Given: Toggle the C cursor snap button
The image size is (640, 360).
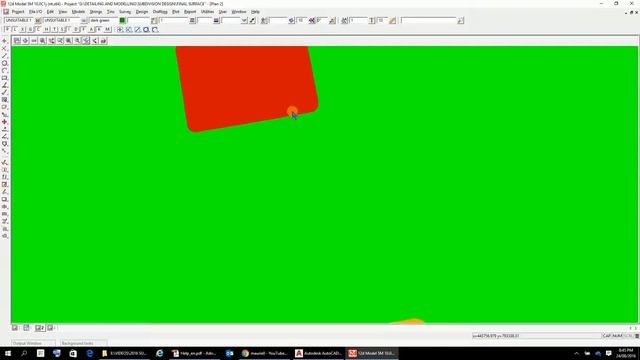Looking at the screenshot, I should (38, 29).
